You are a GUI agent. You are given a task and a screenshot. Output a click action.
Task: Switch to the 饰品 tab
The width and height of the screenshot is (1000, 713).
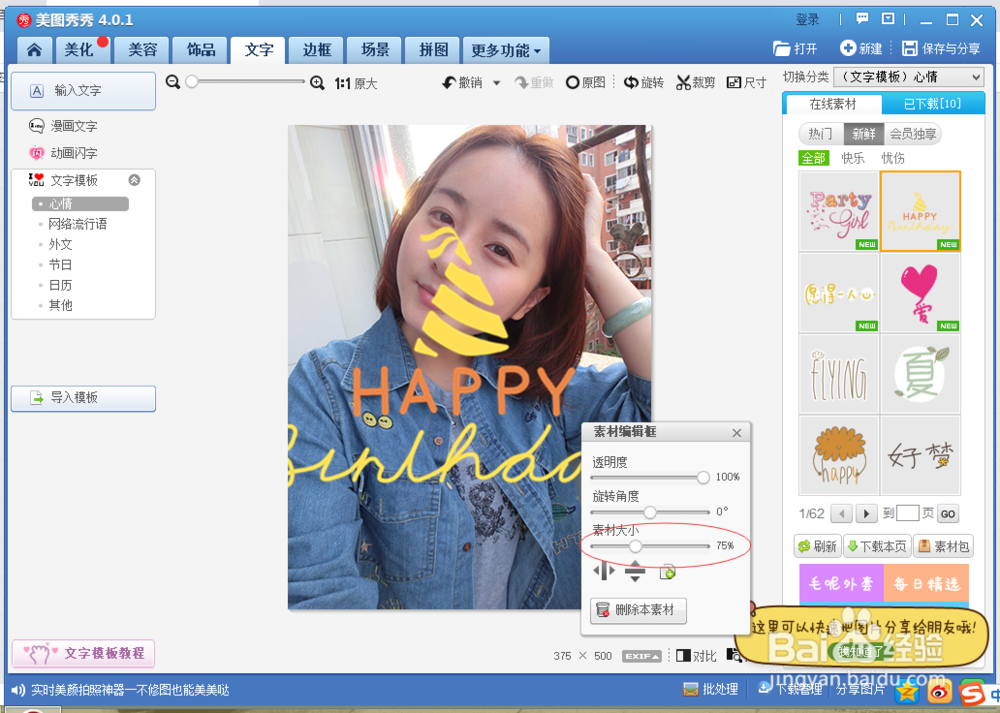(200, 50)
